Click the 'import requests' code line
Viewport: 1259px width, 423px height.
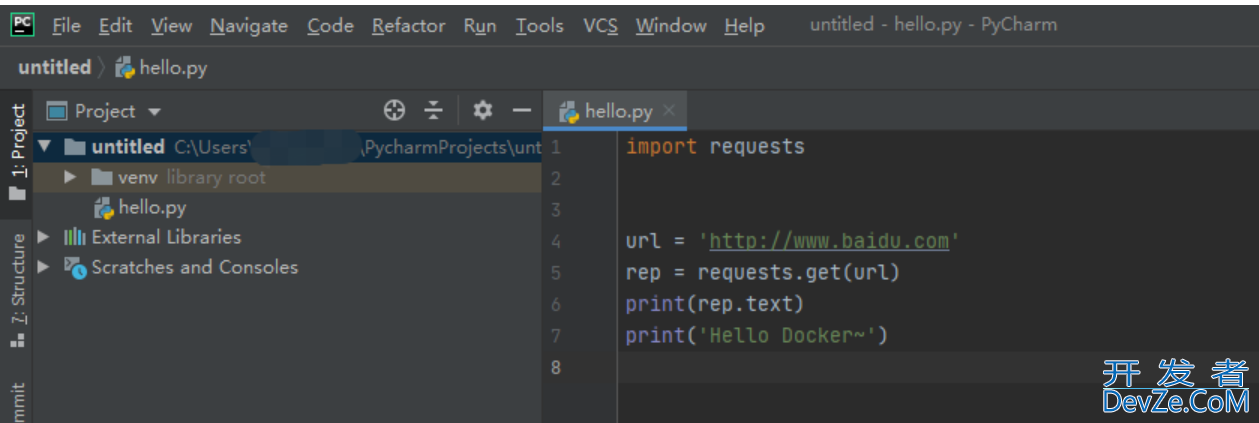(715, 147)
